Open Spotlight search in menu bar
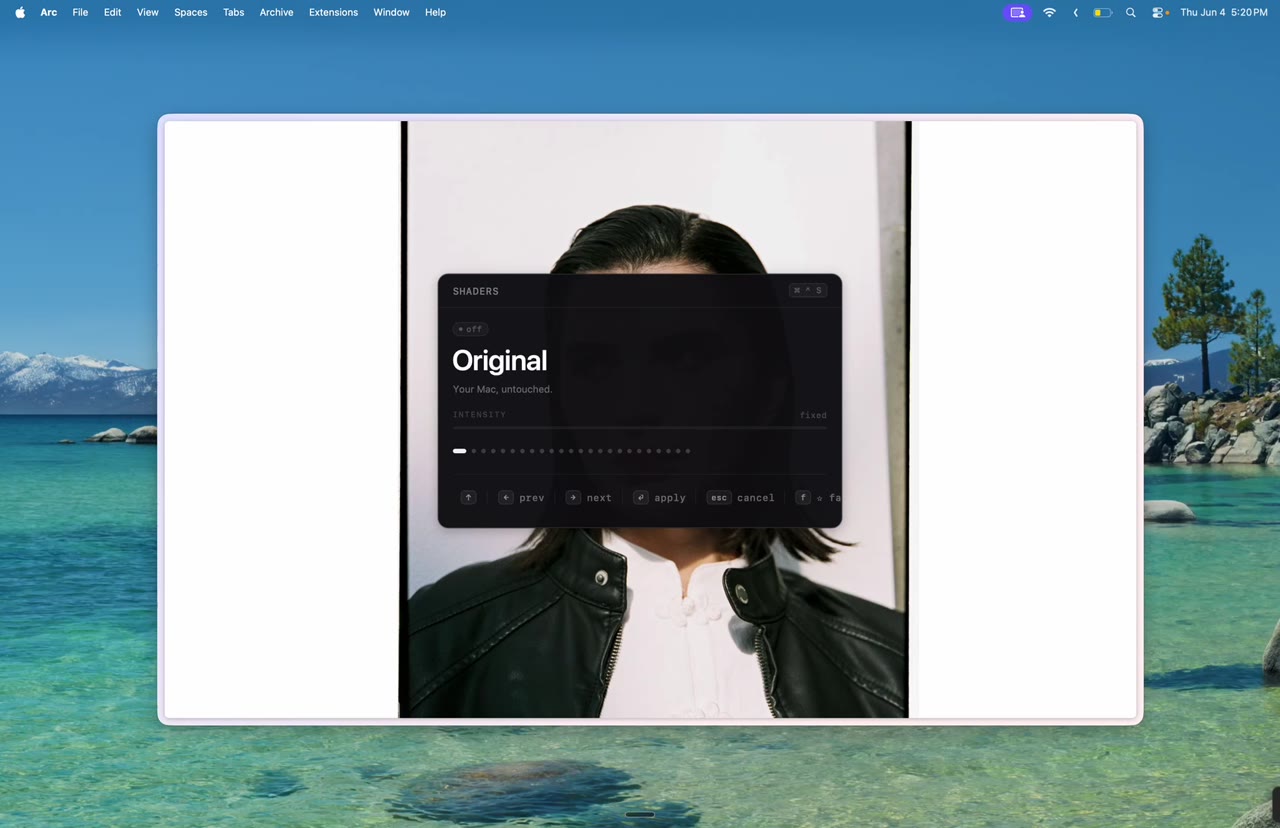Image resolution: width=1280 pixels, height=828 pixels. [x=1131, y=13]
